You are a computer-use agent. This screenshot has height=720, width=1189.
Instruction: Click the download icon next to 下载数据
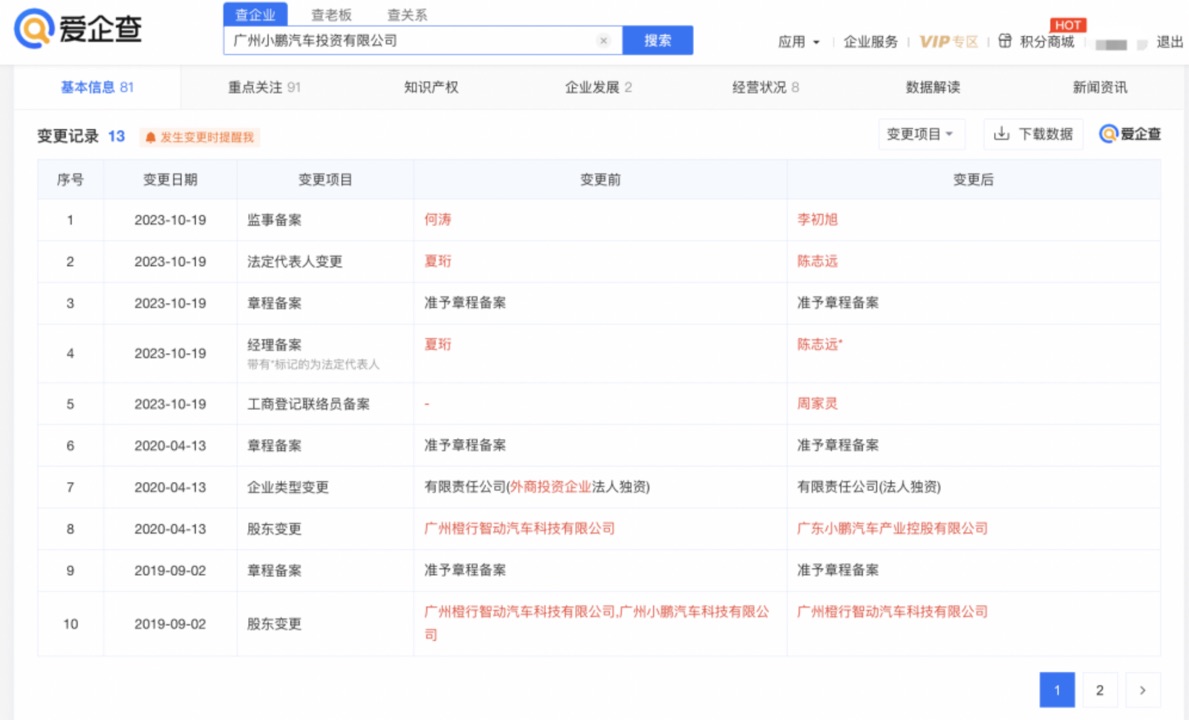(x=1002, y=133)
